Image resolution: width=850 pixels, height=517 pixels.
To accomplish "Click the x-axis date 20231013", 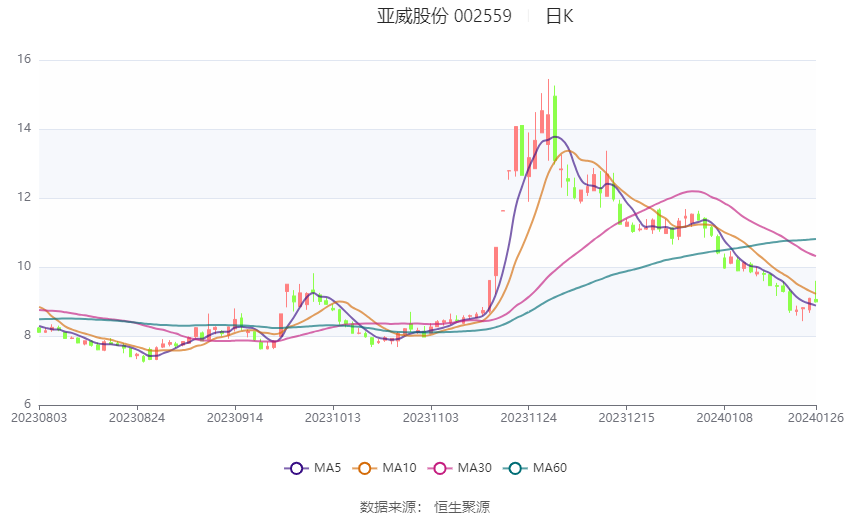I will point(333,418).
